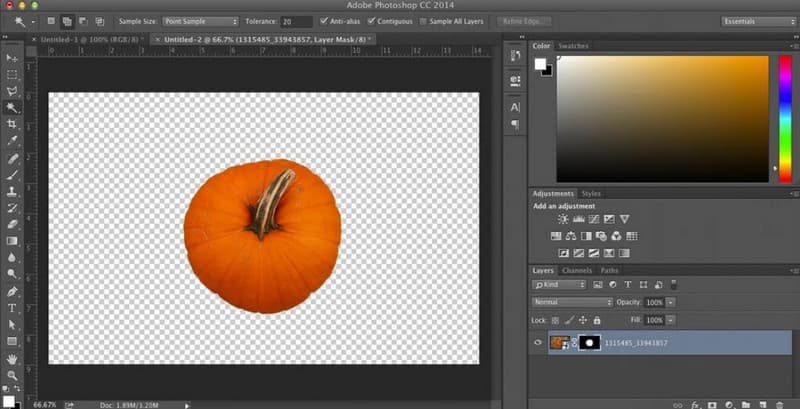Click the rainbow hue slider strip

point(784,117)
